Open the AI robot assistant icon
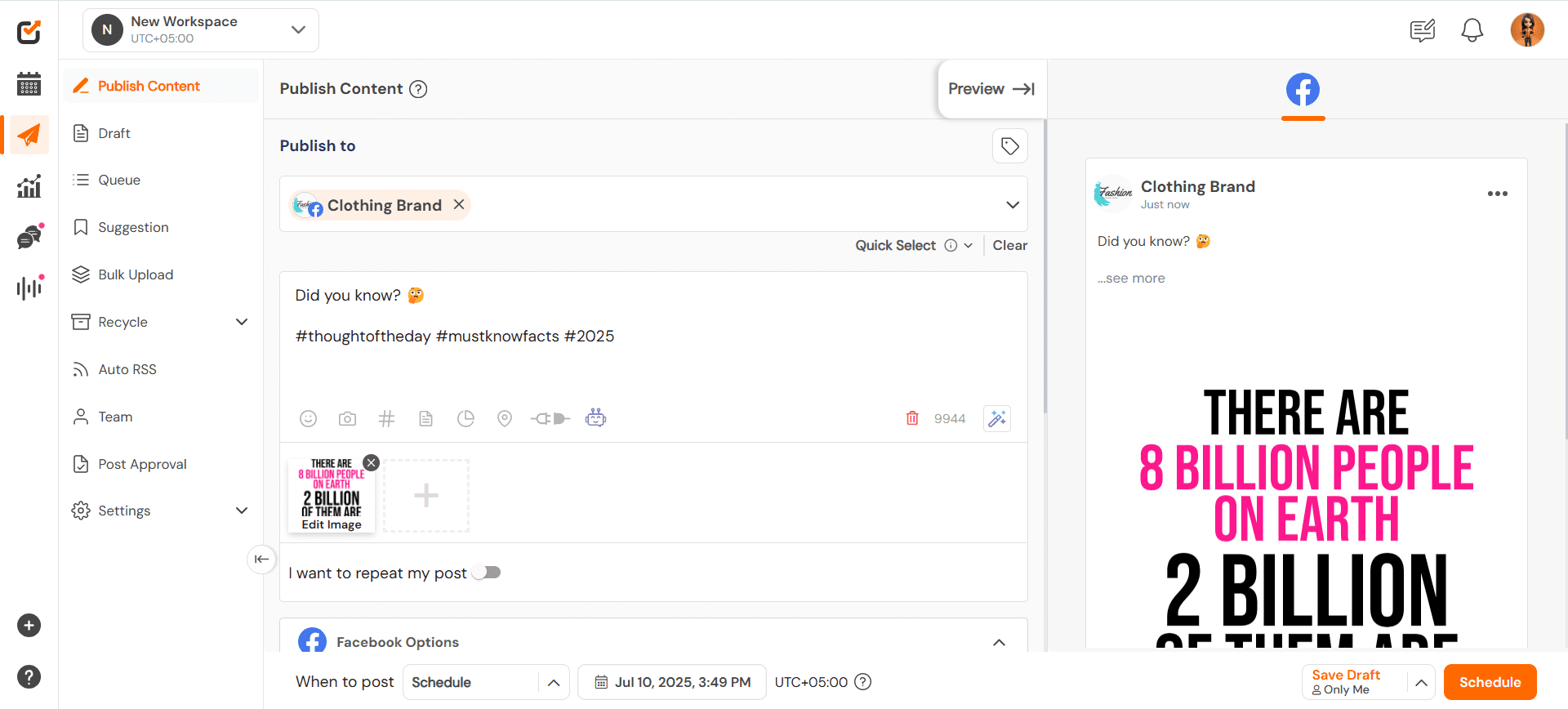The image size is (1568, 709). tap(595, 418)
